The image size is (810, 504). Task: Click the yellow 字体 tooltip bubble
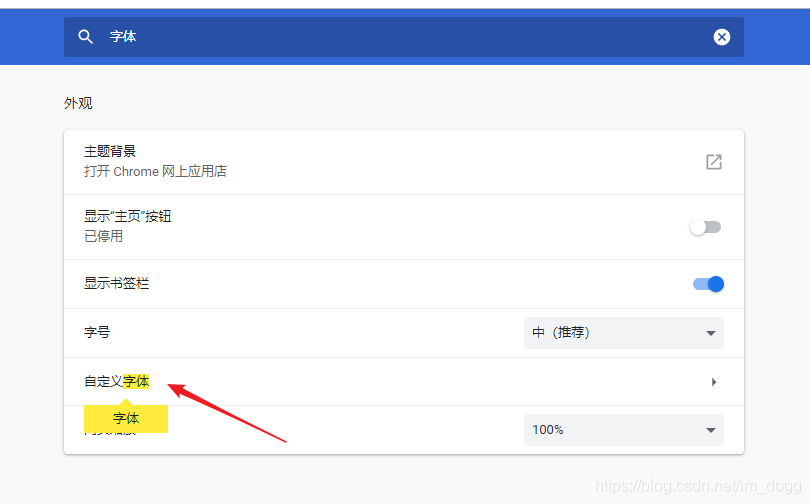point(126,418)
